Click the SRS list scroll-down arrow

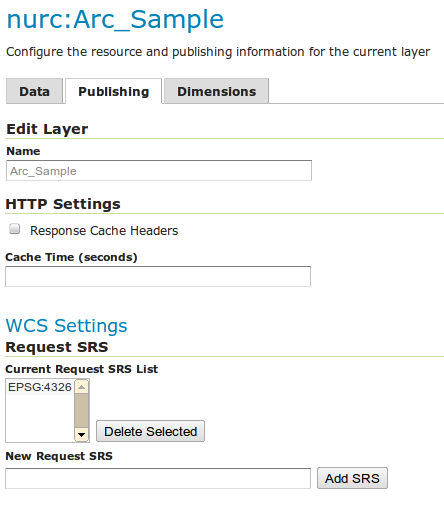point(81,435)
